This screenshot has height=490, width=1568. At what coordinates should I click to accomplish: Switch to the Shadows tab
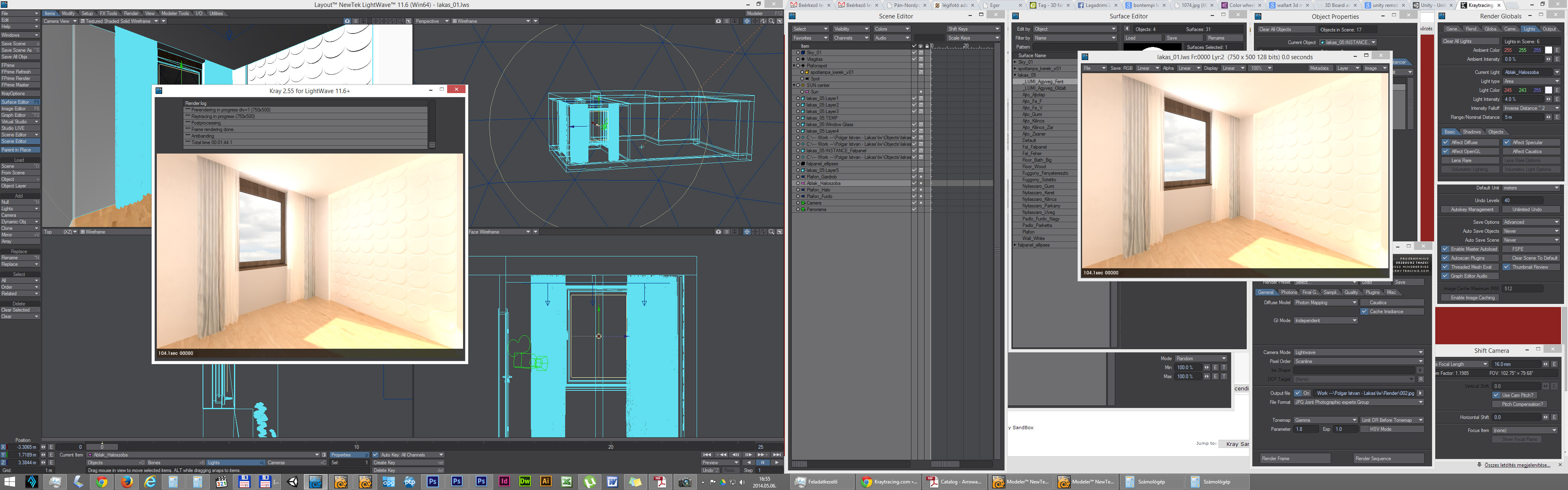pos(1472,132)
